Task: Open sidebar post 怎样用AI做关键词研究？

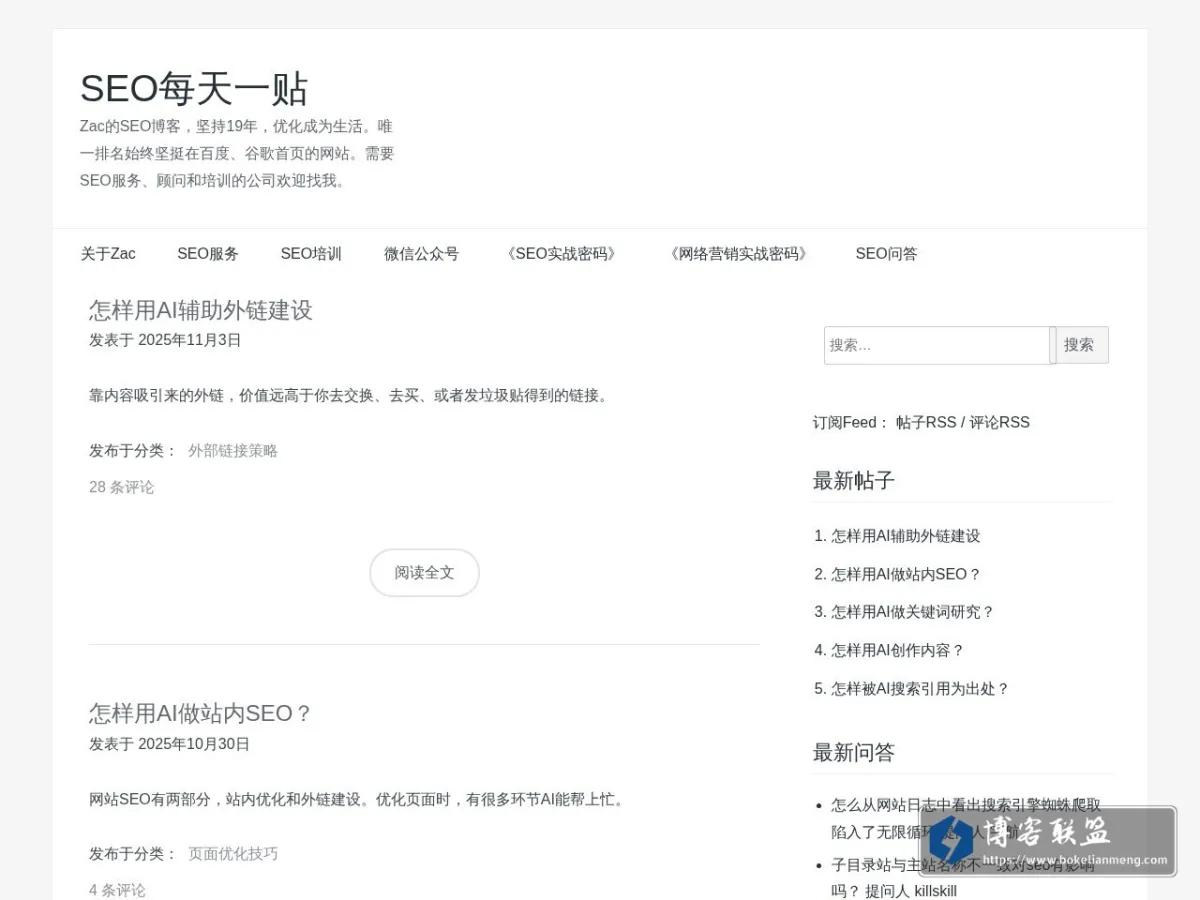Action: tap(913, 612)
